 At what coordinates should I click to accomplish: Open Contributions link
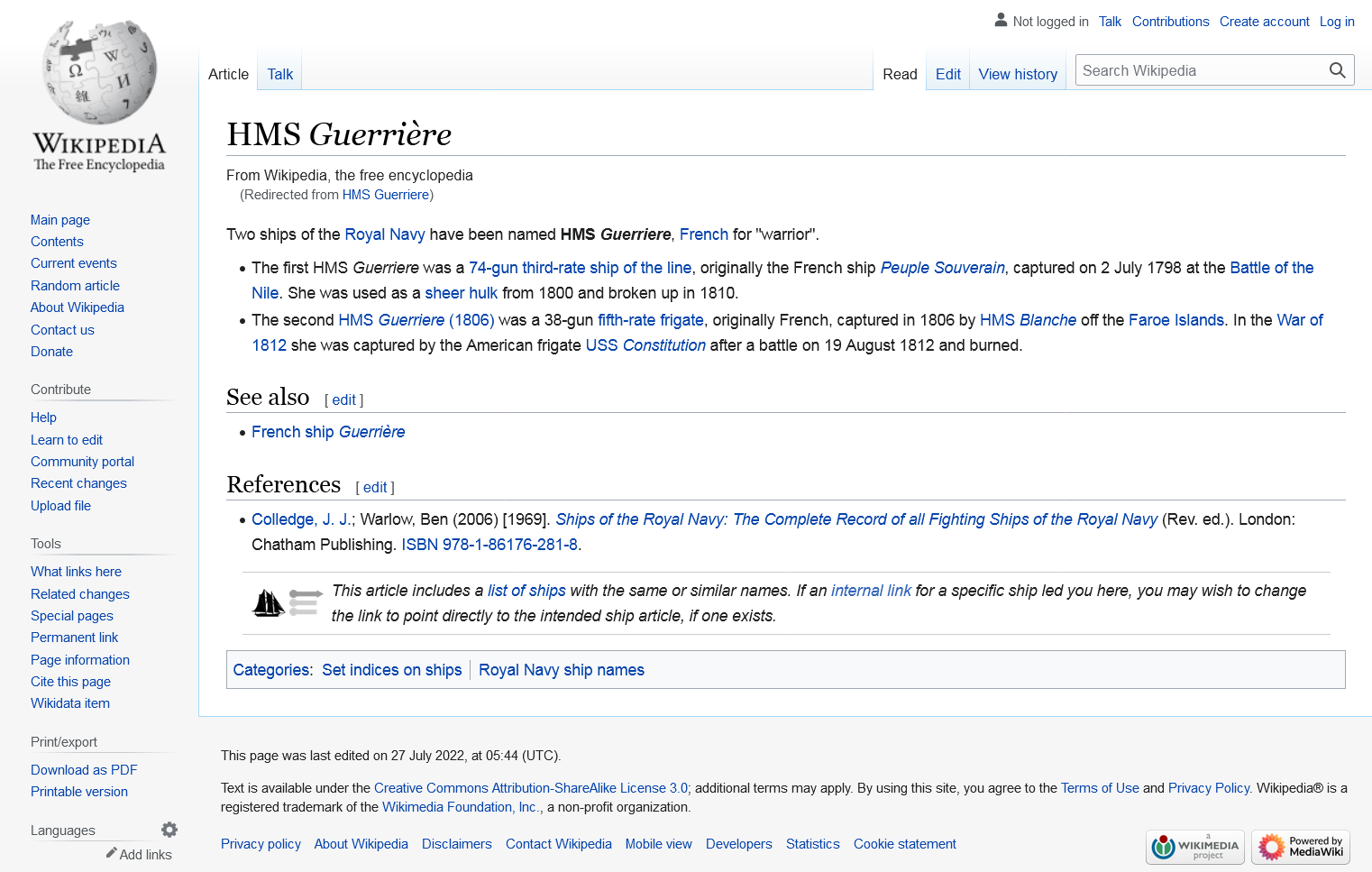(x=1170, y=22)
